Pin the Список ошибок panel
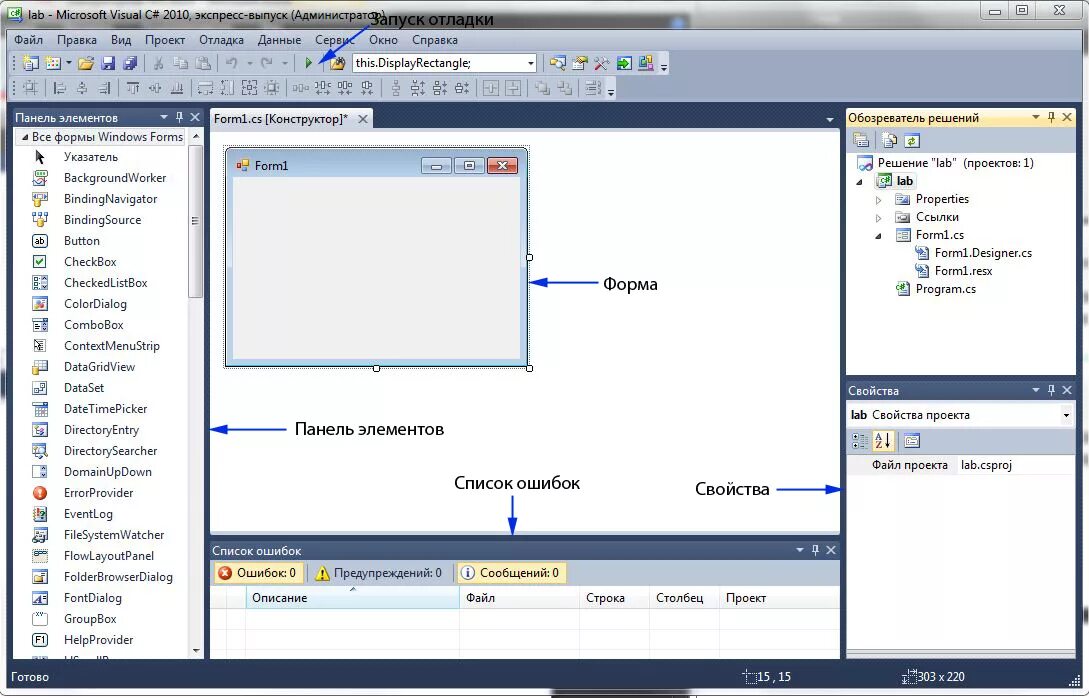This screenshot has height=698, width=1089. [x=815, y=550]
